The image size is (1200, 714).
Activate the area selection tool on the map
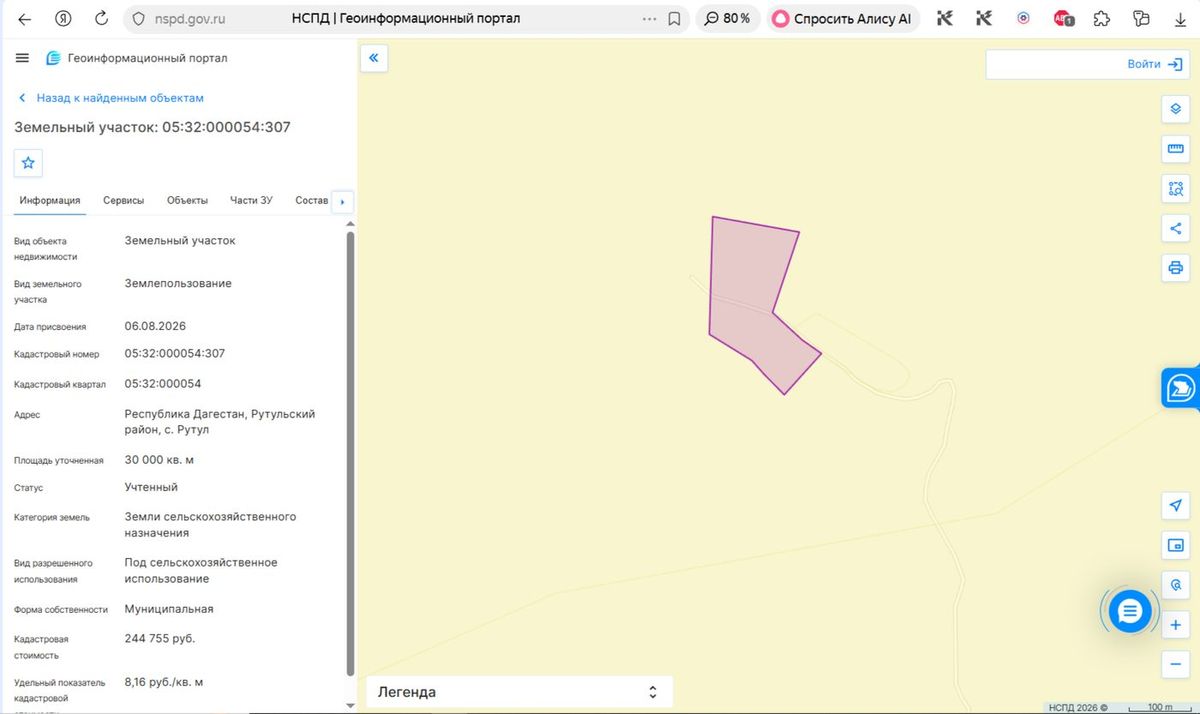(x=1176, y=189)
